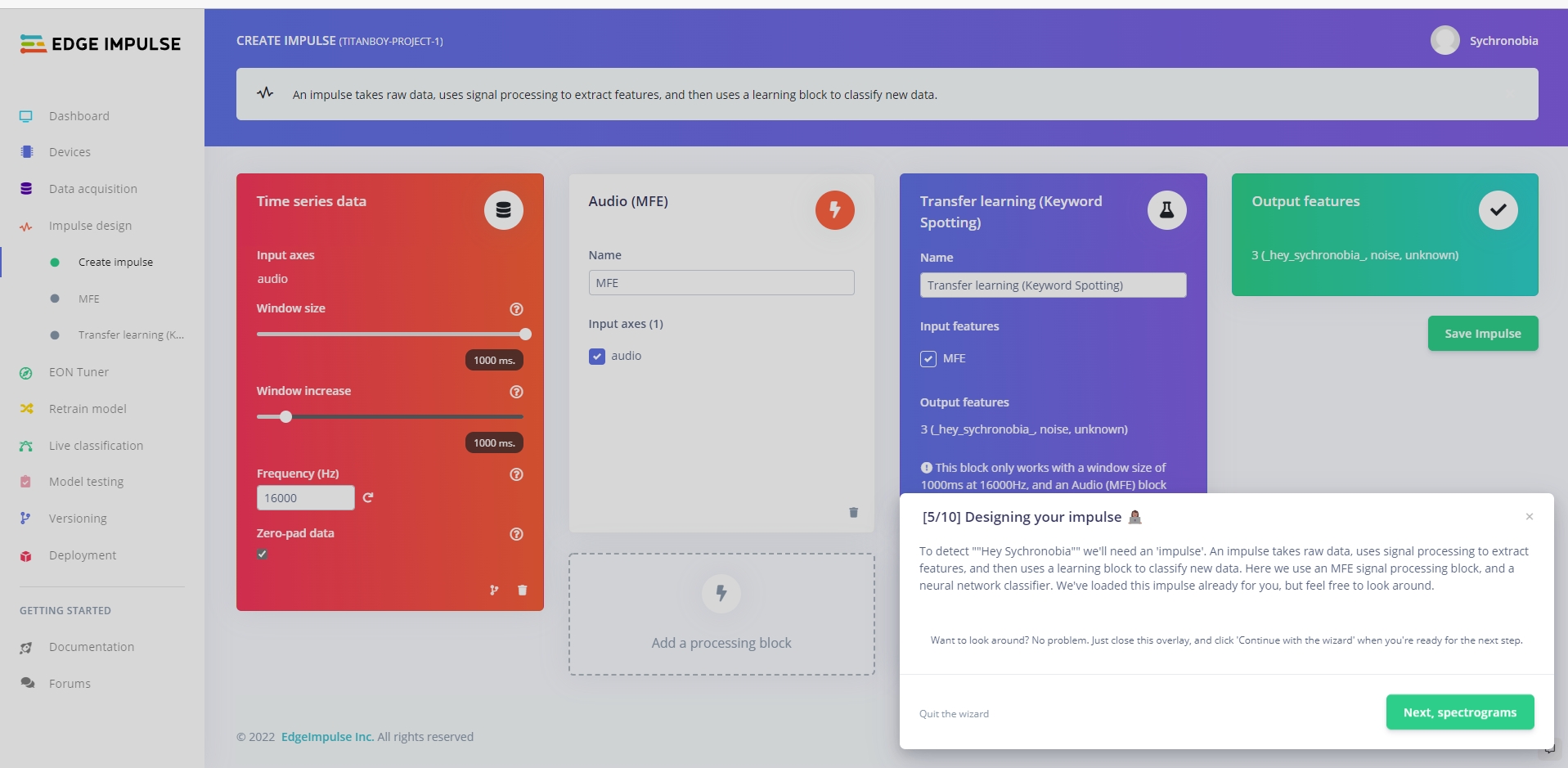The width and height of the screenshot is (1568, 768).
Task: Open the MFE sub-item in sidebar
Action: tap(89, 299)
